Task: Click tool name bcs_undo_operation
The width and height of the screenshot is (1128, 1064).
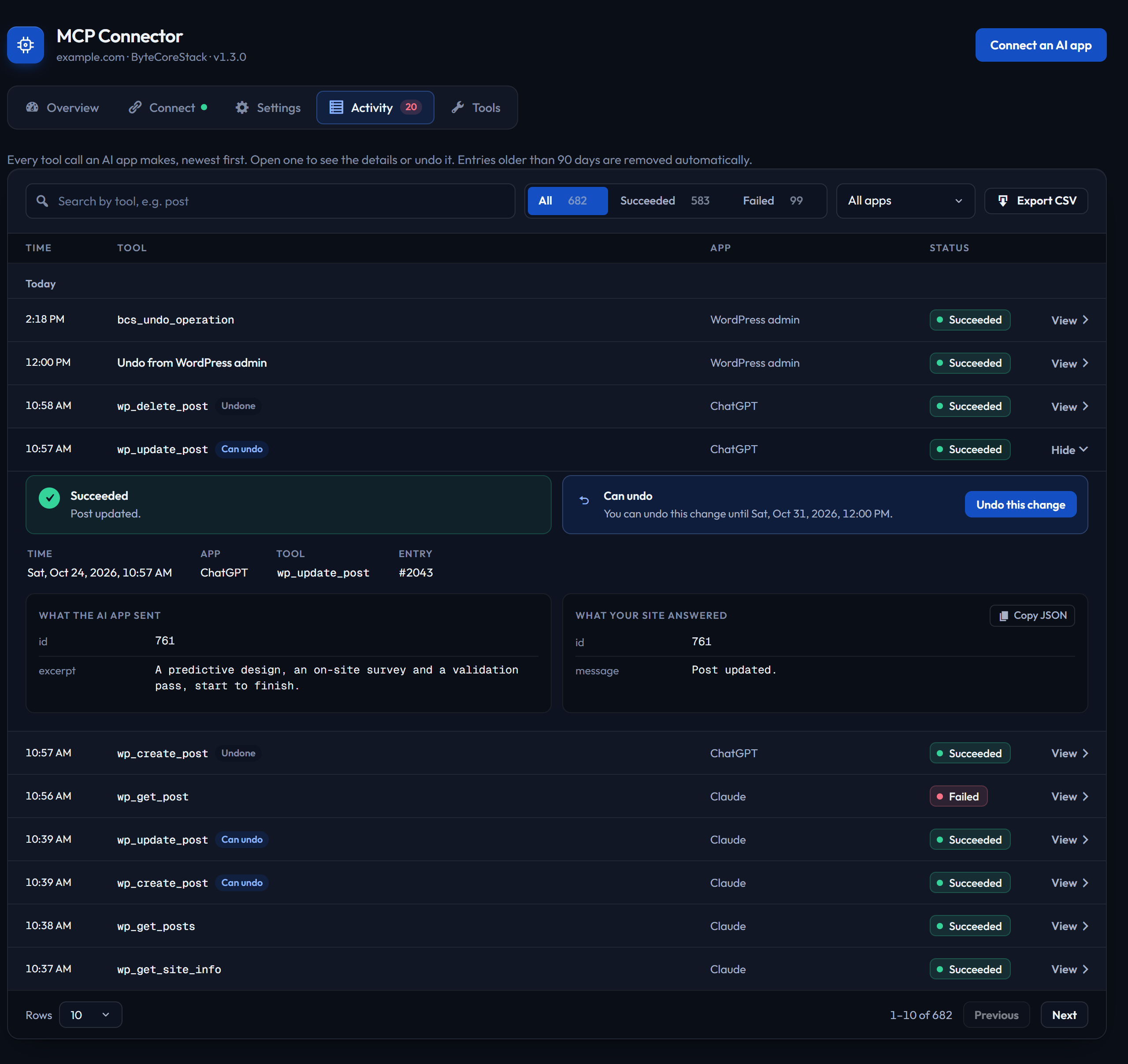Action: 175,320
